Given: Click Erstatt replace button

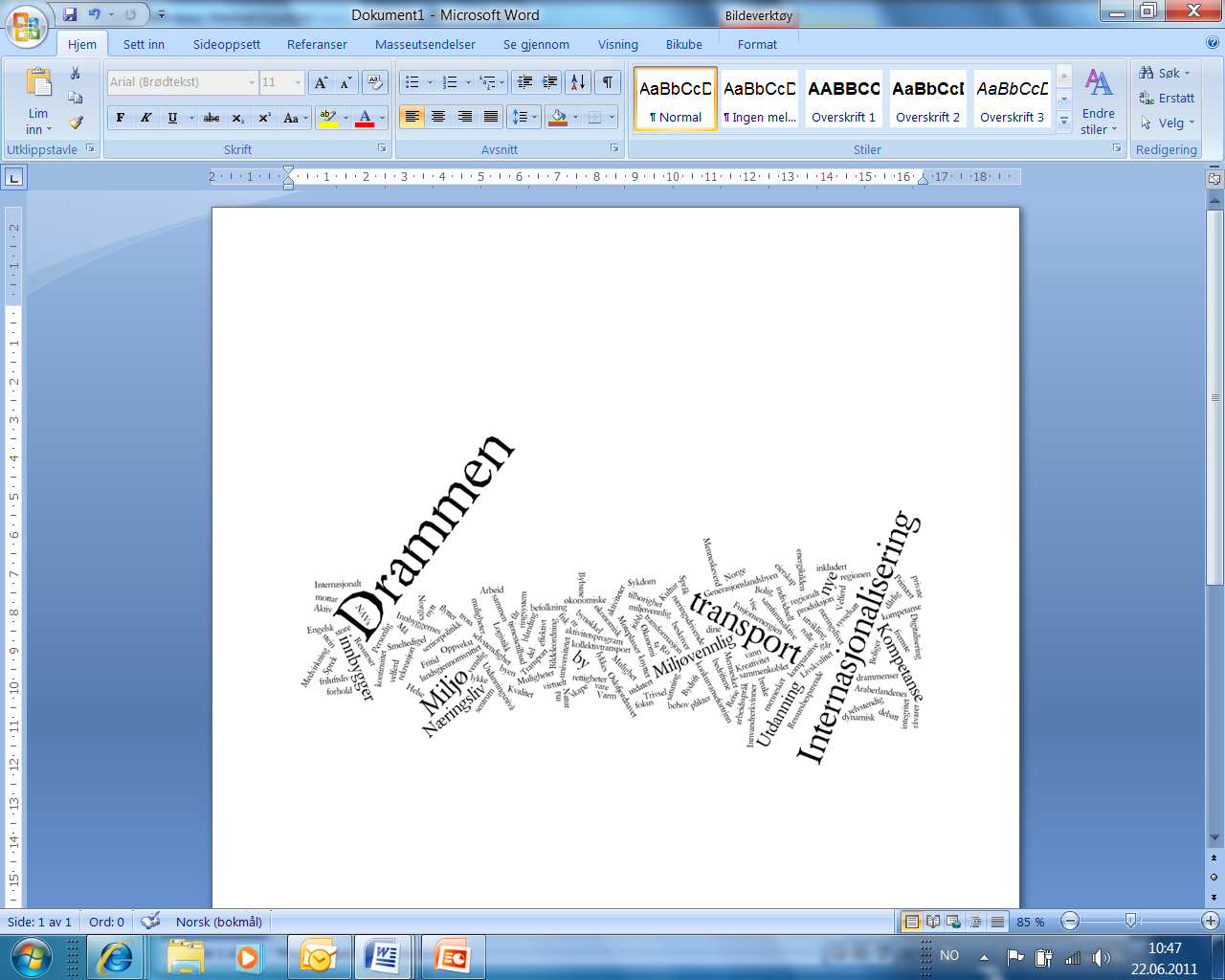Looking at the screenshot, I should point(1167,98).
